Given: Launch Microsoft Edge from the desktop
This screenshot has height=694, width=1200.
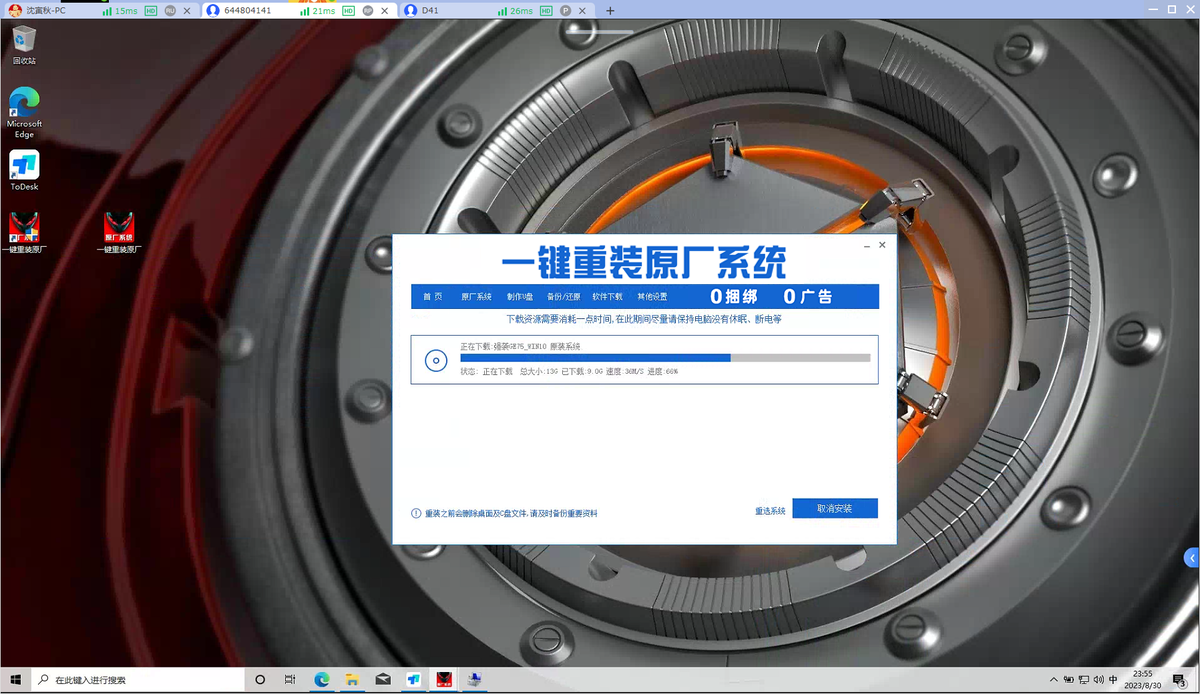Looking at the screenshot, I should (x=24, y=112).
